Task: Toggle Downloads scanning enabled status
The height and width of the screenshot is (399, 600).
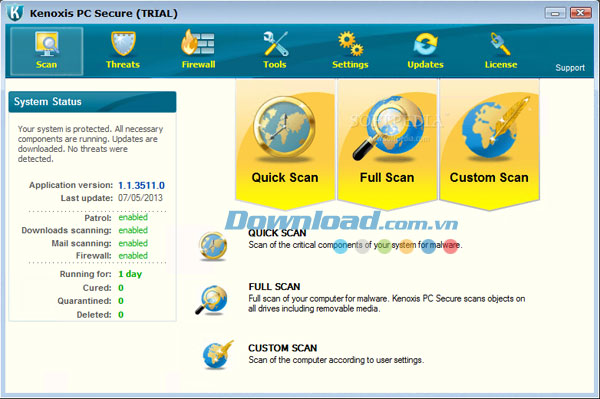Action: [x=133, y=230]
